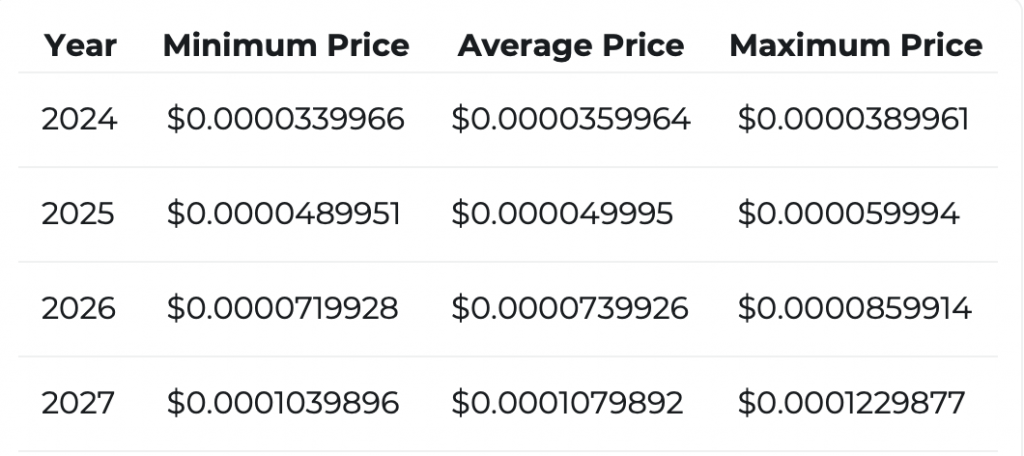Click the 2024 year cell

click(x=80, y=120)
